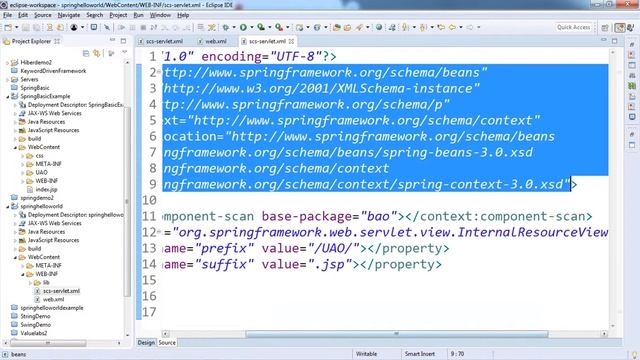This screenshot has width=640, height=360.
Task: Click the Previous Annotation toolbar icon
Action: tap(423, 27)
